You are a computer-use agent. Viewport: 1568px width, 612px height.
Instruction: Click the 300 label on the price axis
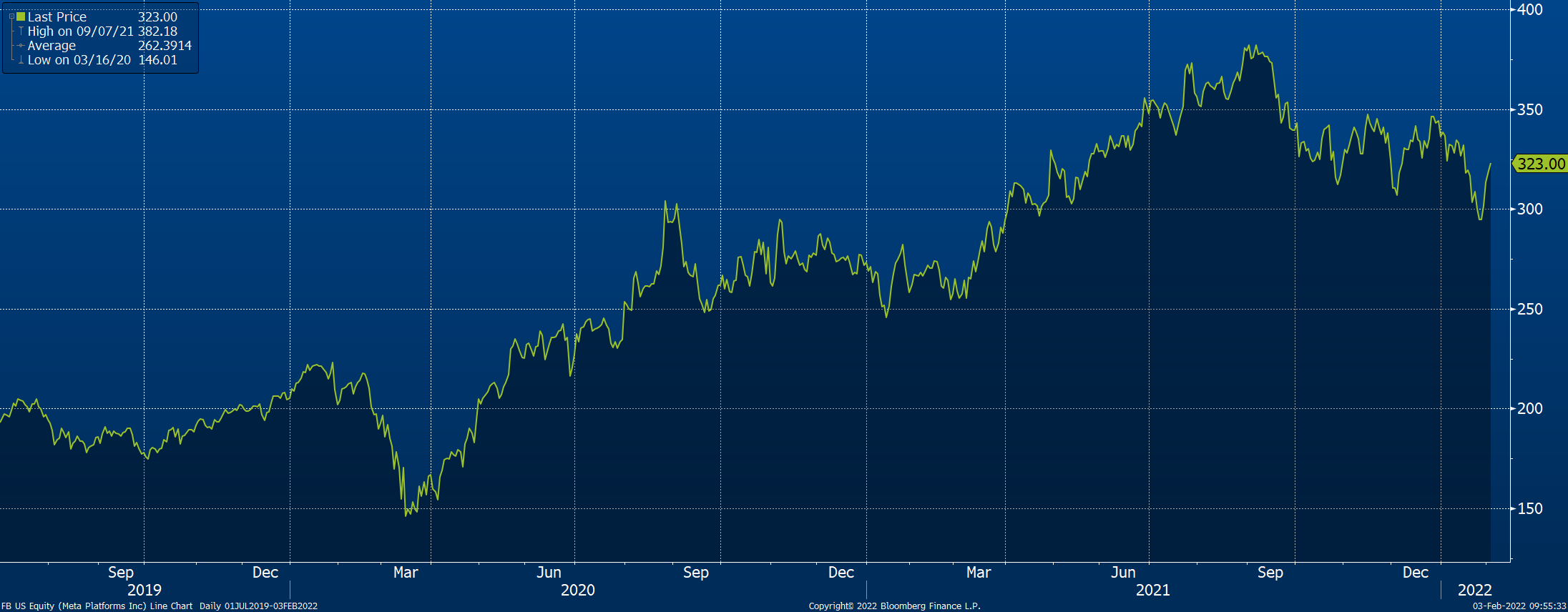[x=1529, y=209]
